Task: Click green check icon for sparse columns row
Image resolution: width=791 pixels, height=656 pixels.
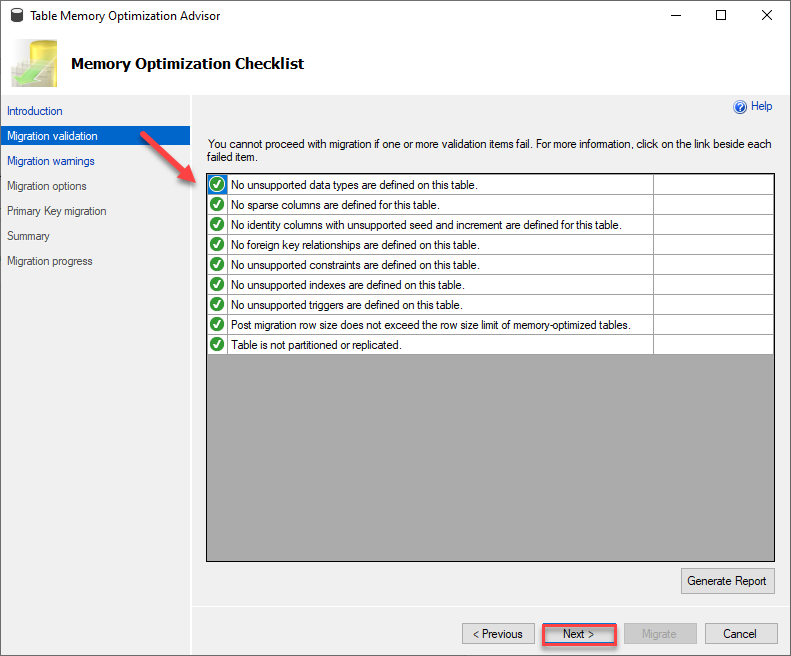Action: [x=217, y=204]
